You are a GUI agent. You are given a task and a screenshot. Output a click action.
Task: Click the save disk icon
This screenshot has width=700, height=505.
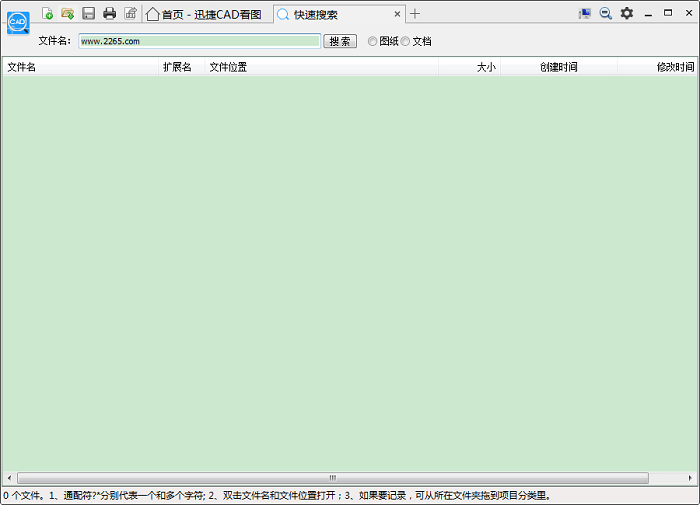click(x=89, y=14)
